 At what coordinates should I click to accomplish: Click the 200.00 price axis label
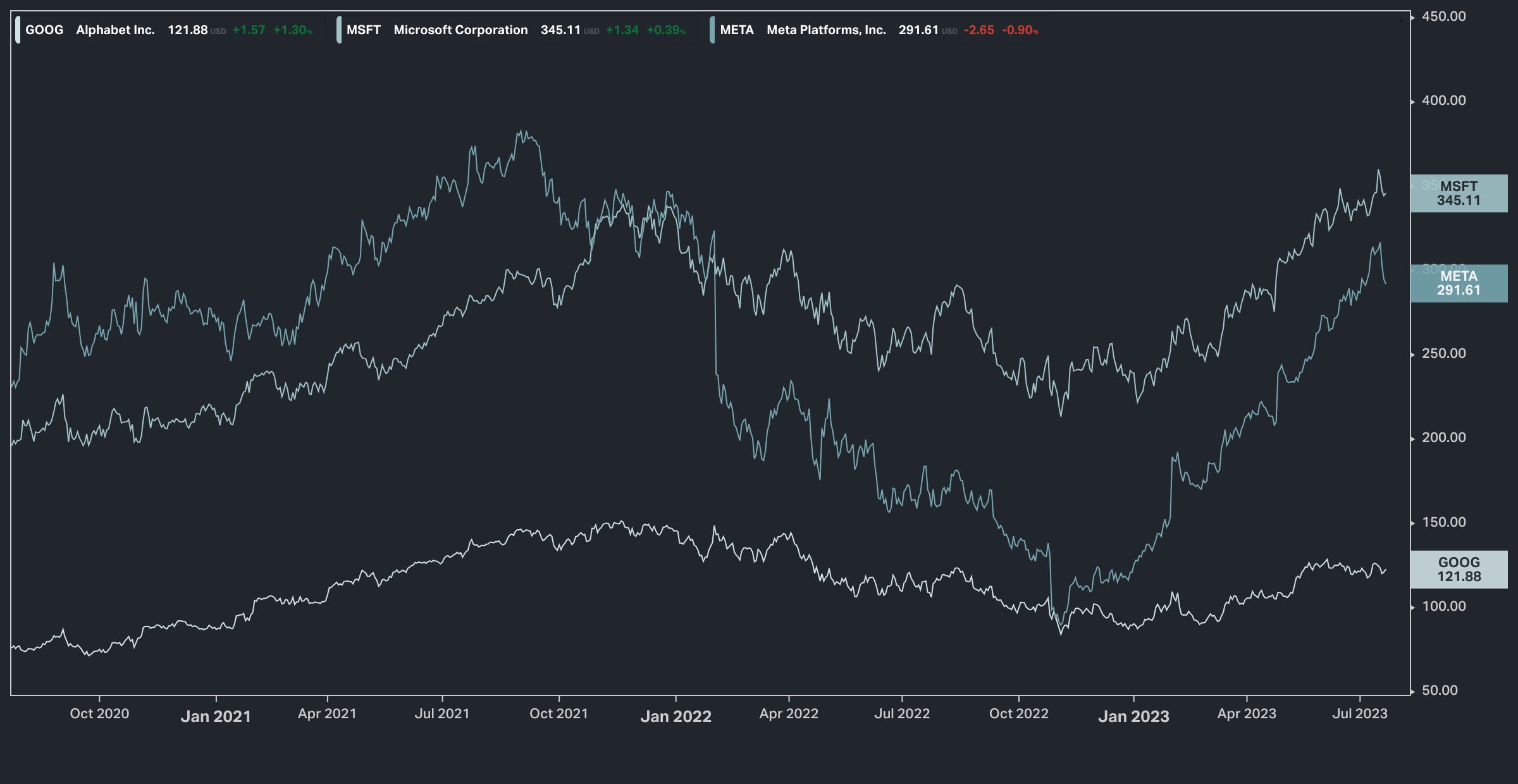(x=1443, y=438)
